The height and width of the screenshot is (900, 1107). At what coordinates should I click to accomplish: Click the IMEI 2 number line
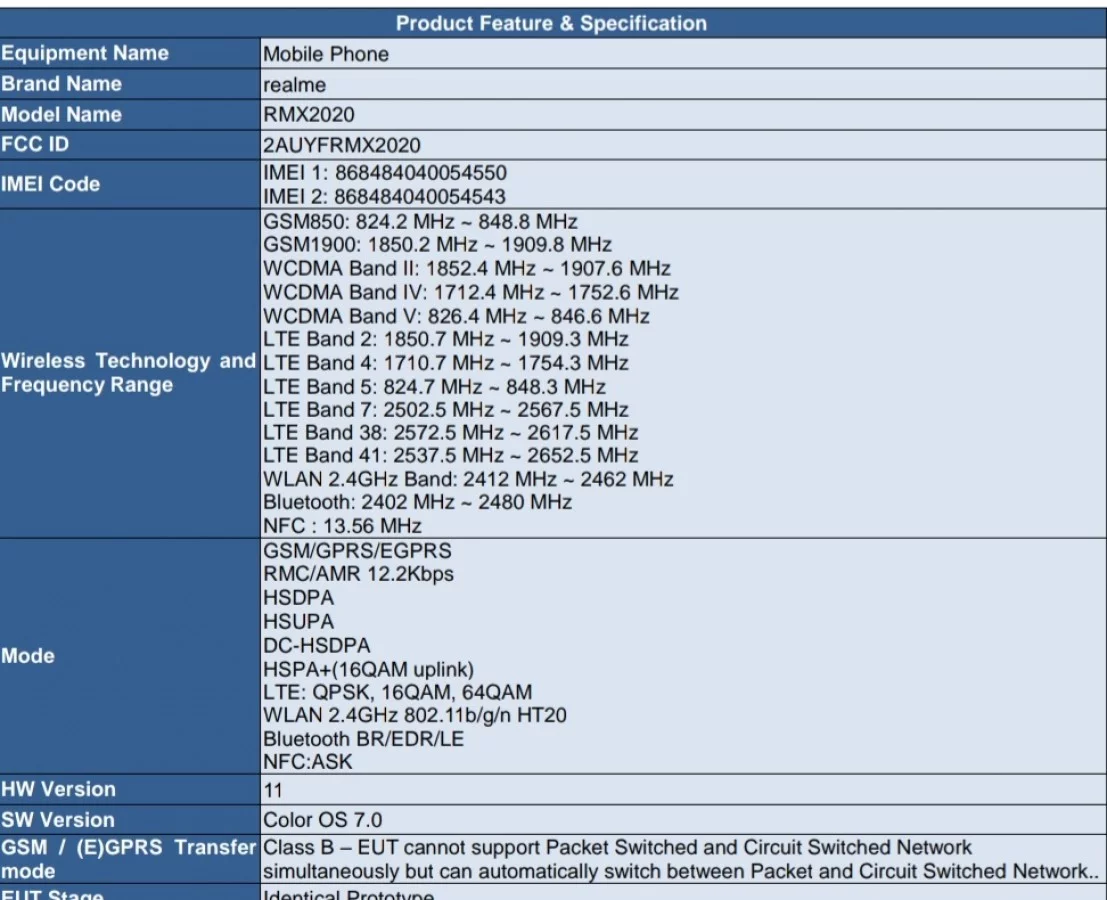click(384, 197)
